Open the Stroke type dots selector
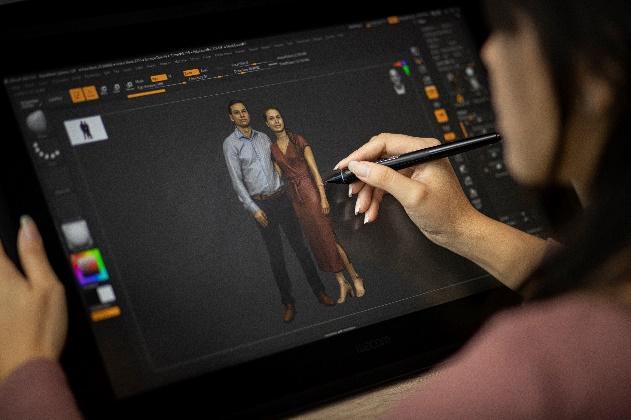Image resolution: width=631 pixels, height=420 pixels. [45, 151]
